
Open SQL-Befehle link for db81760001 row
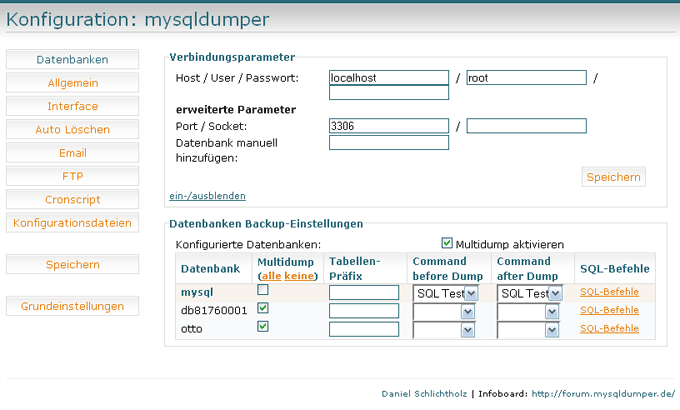[609, 310]
